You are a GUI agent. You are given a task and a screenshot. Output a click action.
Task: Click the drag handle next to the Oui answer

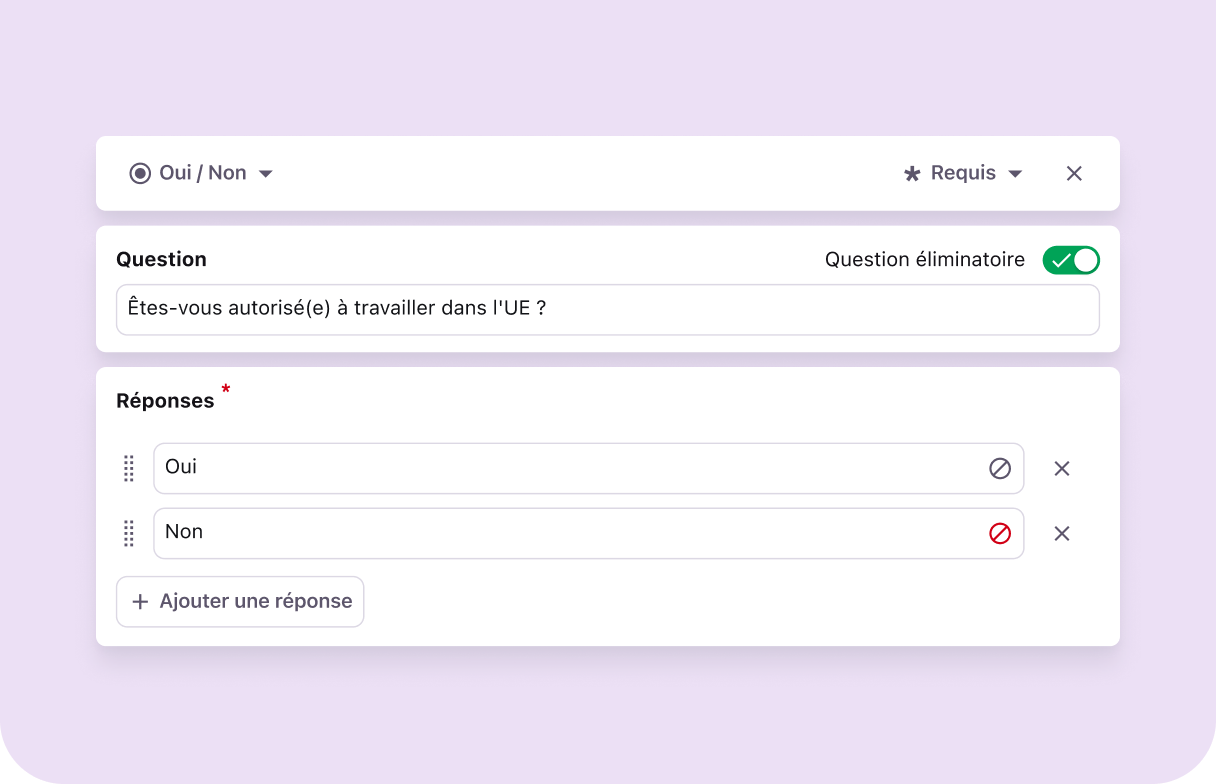point(128,468)
